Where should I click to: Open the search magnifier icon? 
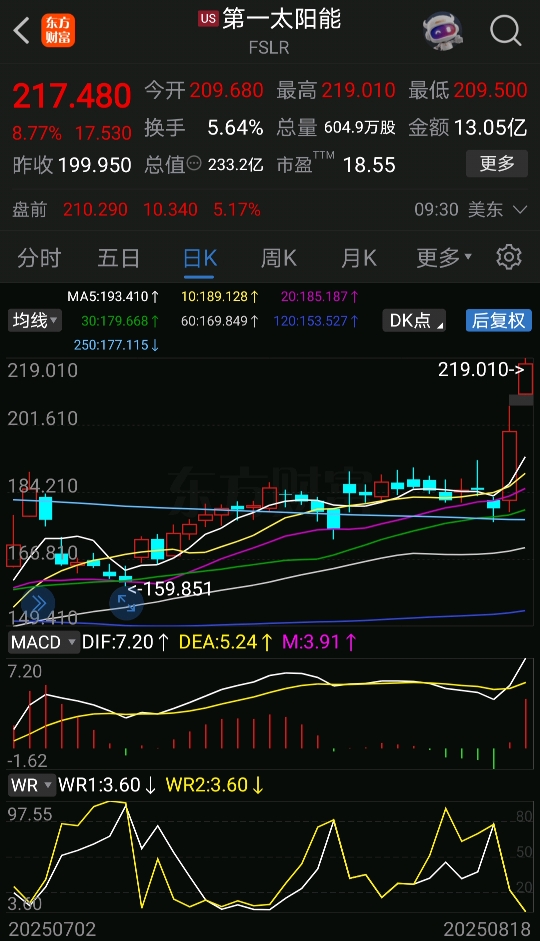point(505,30)
